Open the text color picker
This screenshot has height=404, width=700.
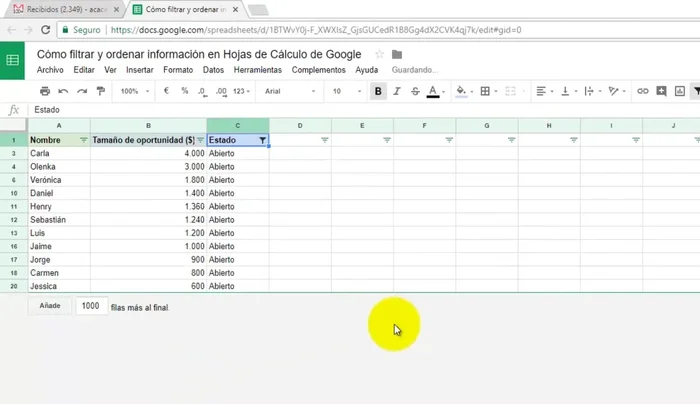coord(434,91)
